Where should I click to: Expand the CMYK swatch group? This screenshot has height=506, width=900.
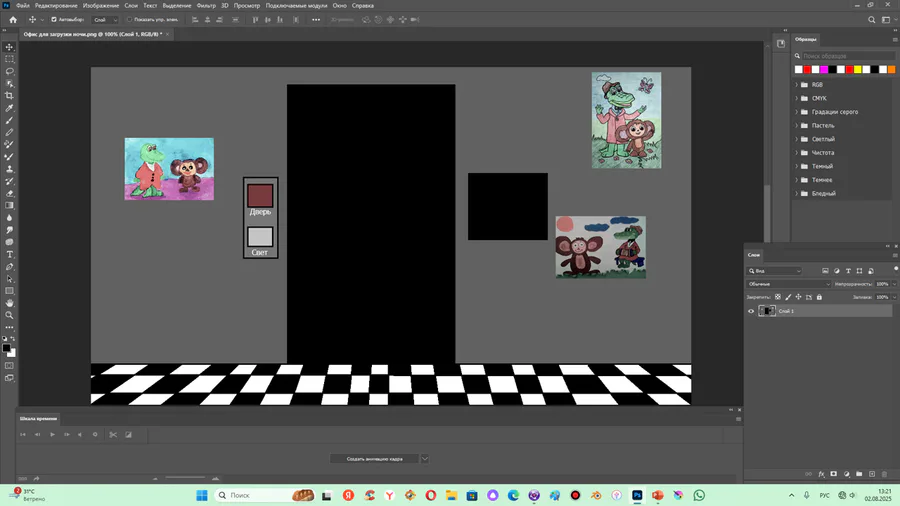pyautogui.click(x=797, y=98)
